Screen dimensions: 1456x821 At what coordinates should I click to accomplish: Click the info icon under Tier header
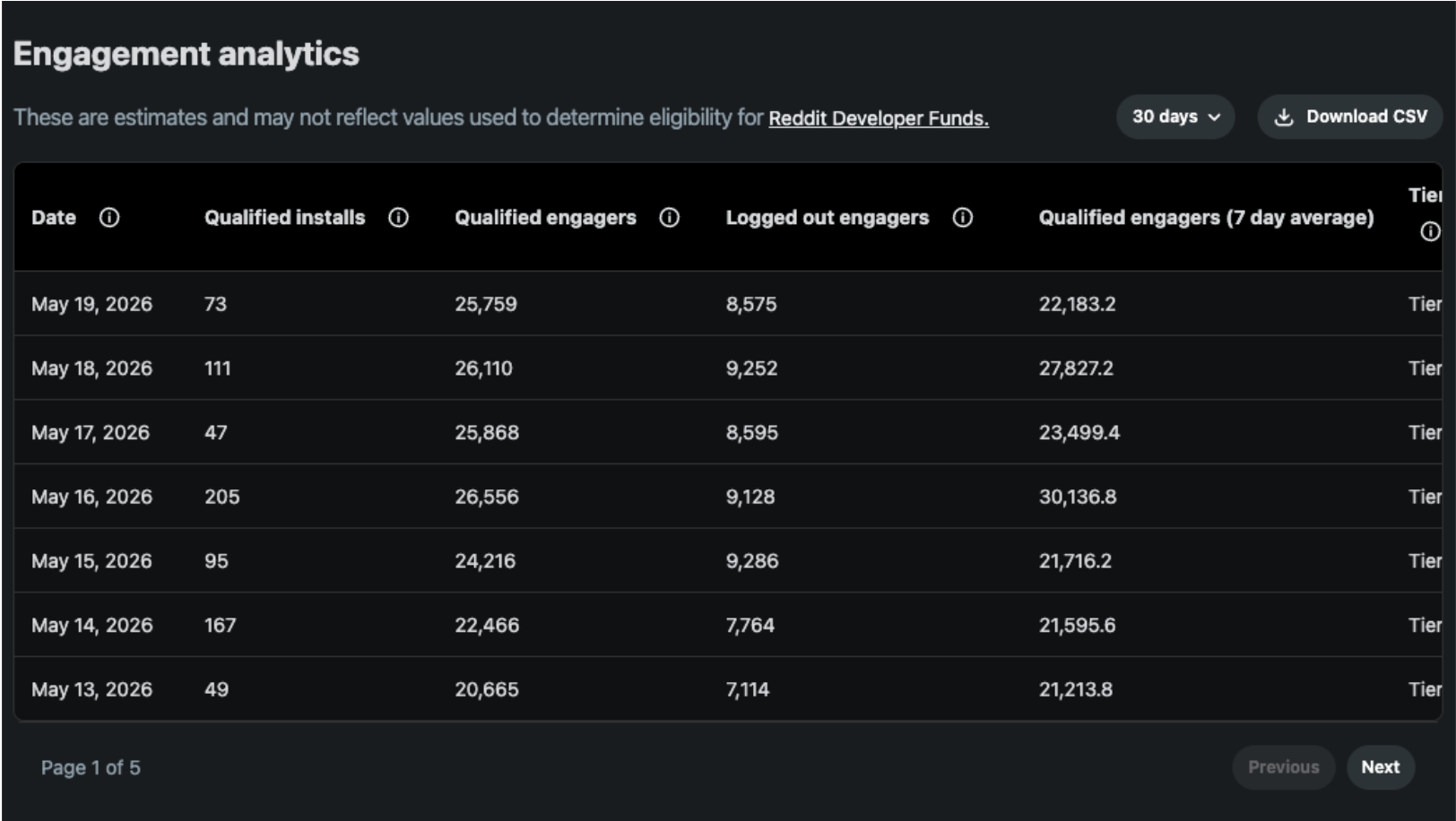click(x=1430, y=232)
